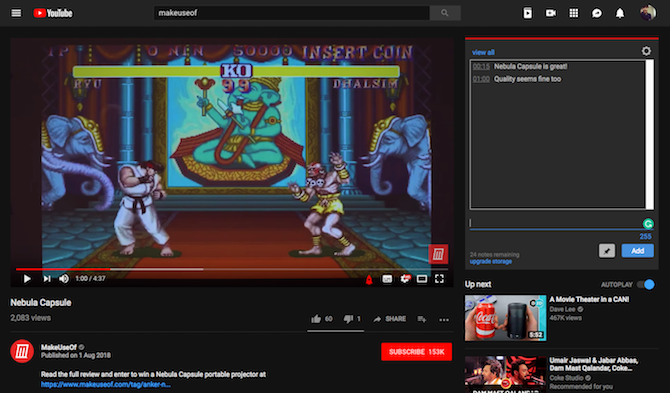Switch to theater mode

click(x=422, y=279)
